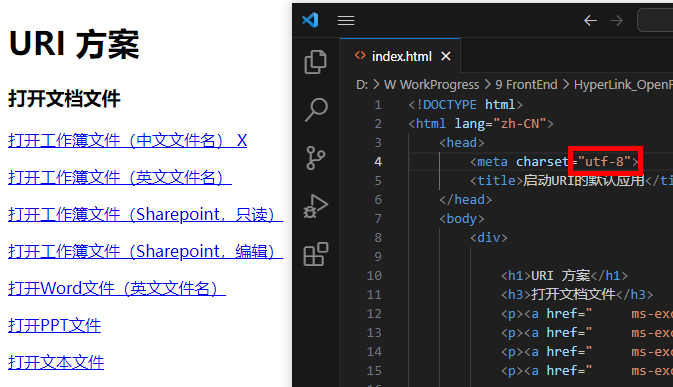Open the Explorer view in activity bar
673x387 pixels.
tap(315, 62)
